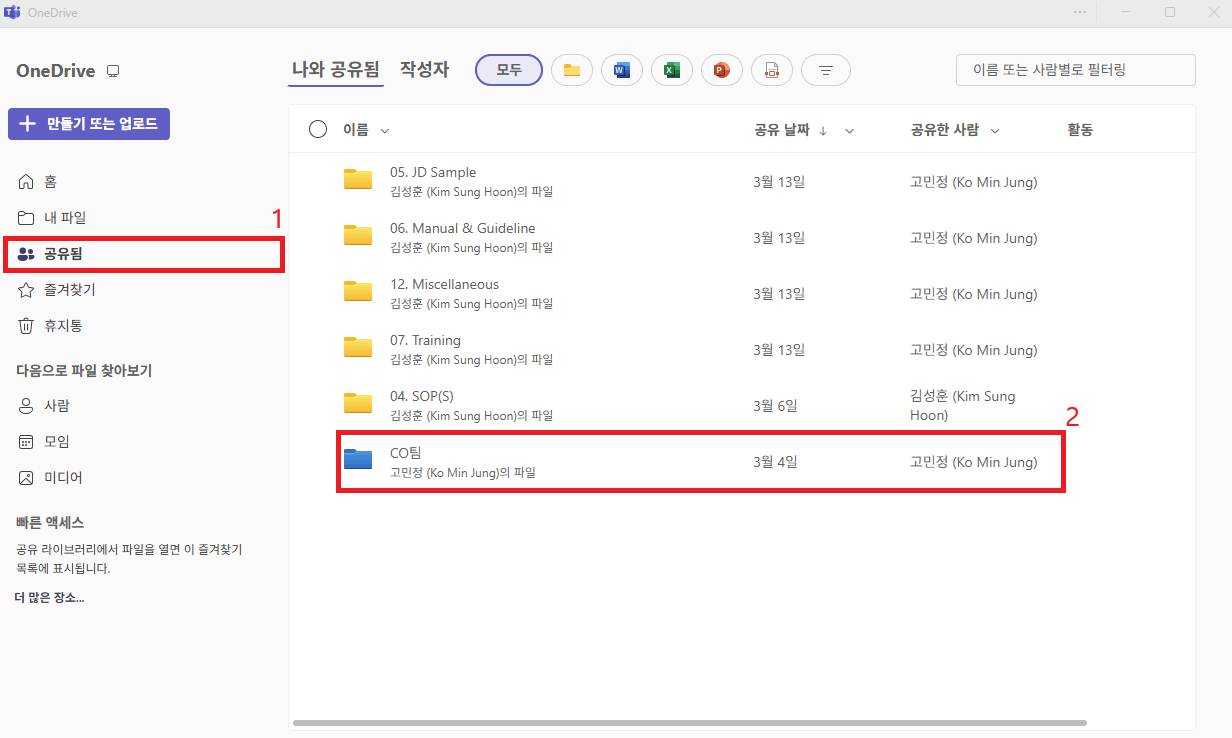Browse files by 사람
Viewport: 1232px width, 738px height.
(44, 406)
